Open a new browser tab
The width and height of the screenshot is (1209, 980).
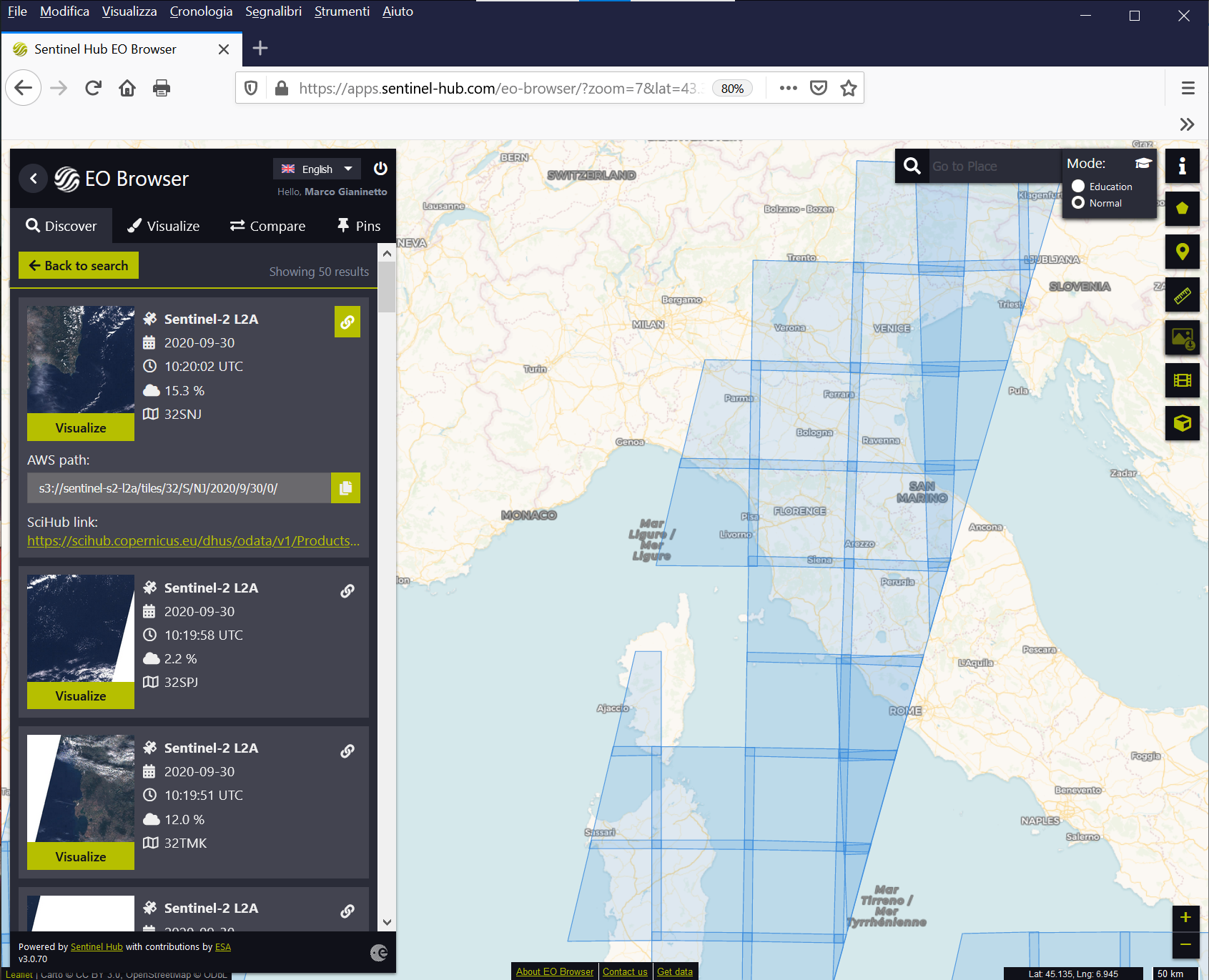[260, 48]
